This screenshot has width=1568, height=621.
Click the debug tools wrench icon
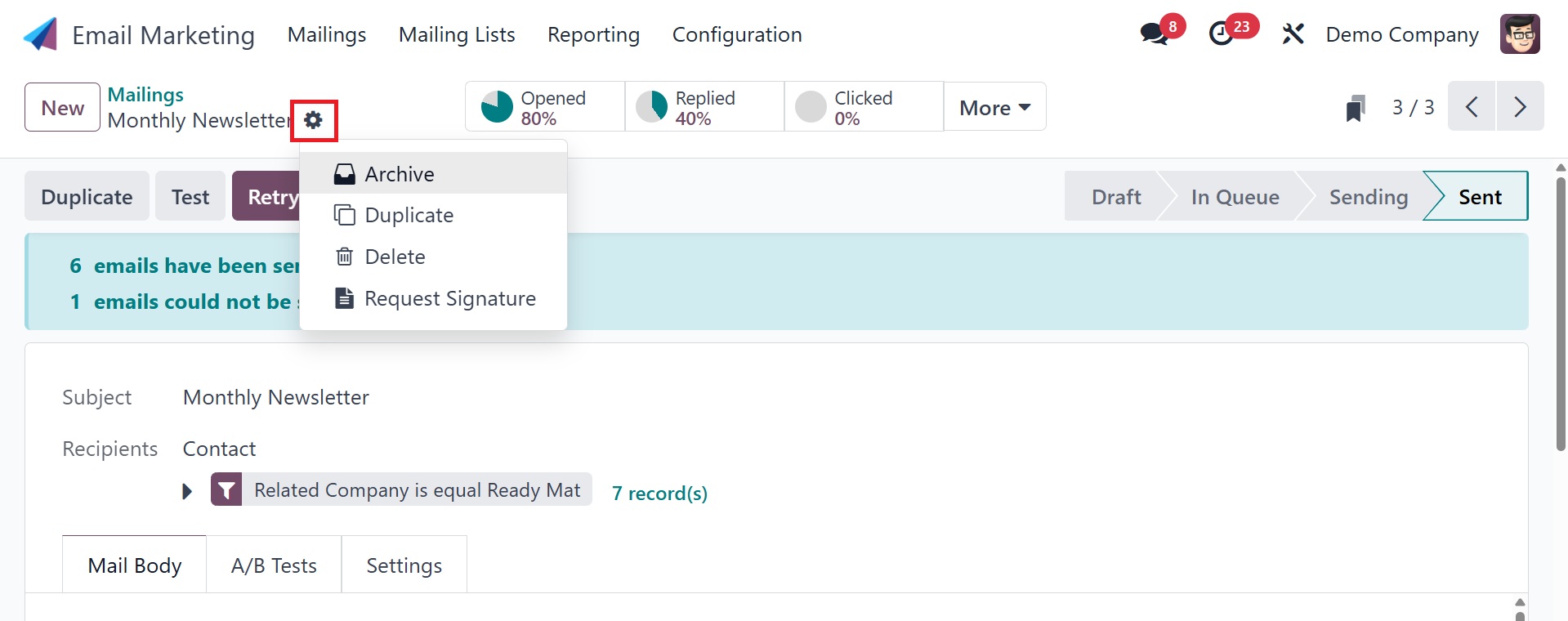click(1293, 34)
